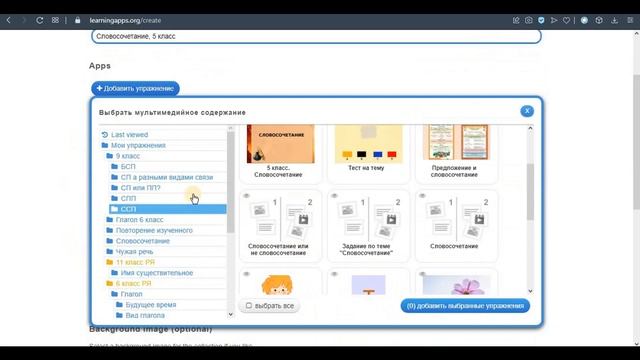Open the 'Имя существительное' folder
Viewport: 640px width, 360px height.
[157, 273]
